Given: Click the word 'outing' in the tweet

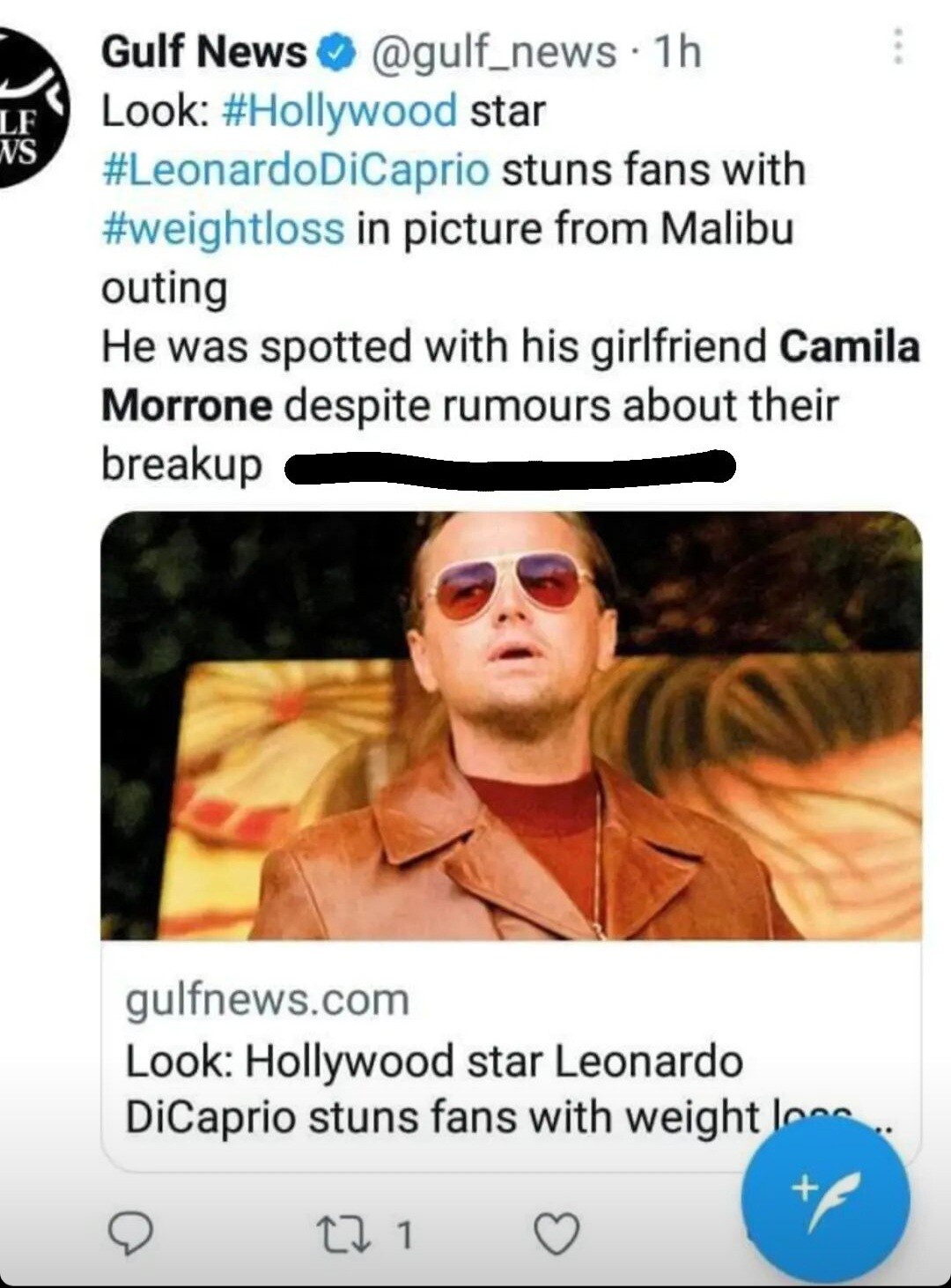Looking at the screenshot, I should click(x=165, y=289).
